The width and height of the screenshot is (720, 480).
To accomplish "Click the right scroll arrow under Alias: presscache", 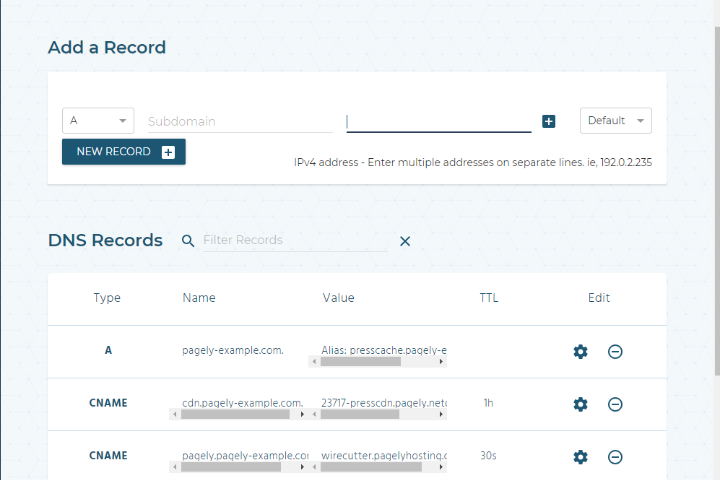I will (x=441, y=362).
